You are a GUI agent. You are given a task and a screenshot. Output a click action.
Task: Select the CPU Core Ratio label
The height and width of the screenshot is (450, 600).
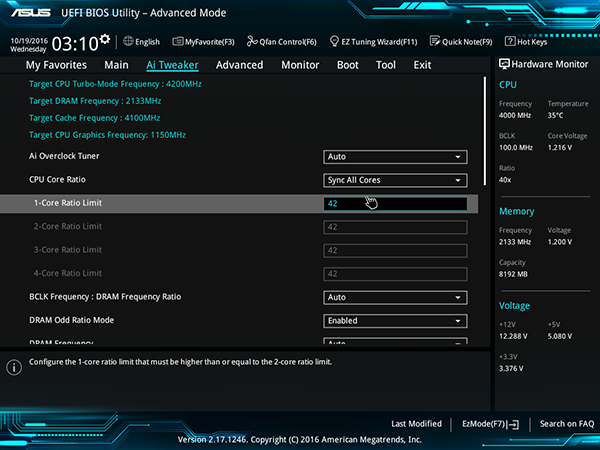click(x=57, y=179)
